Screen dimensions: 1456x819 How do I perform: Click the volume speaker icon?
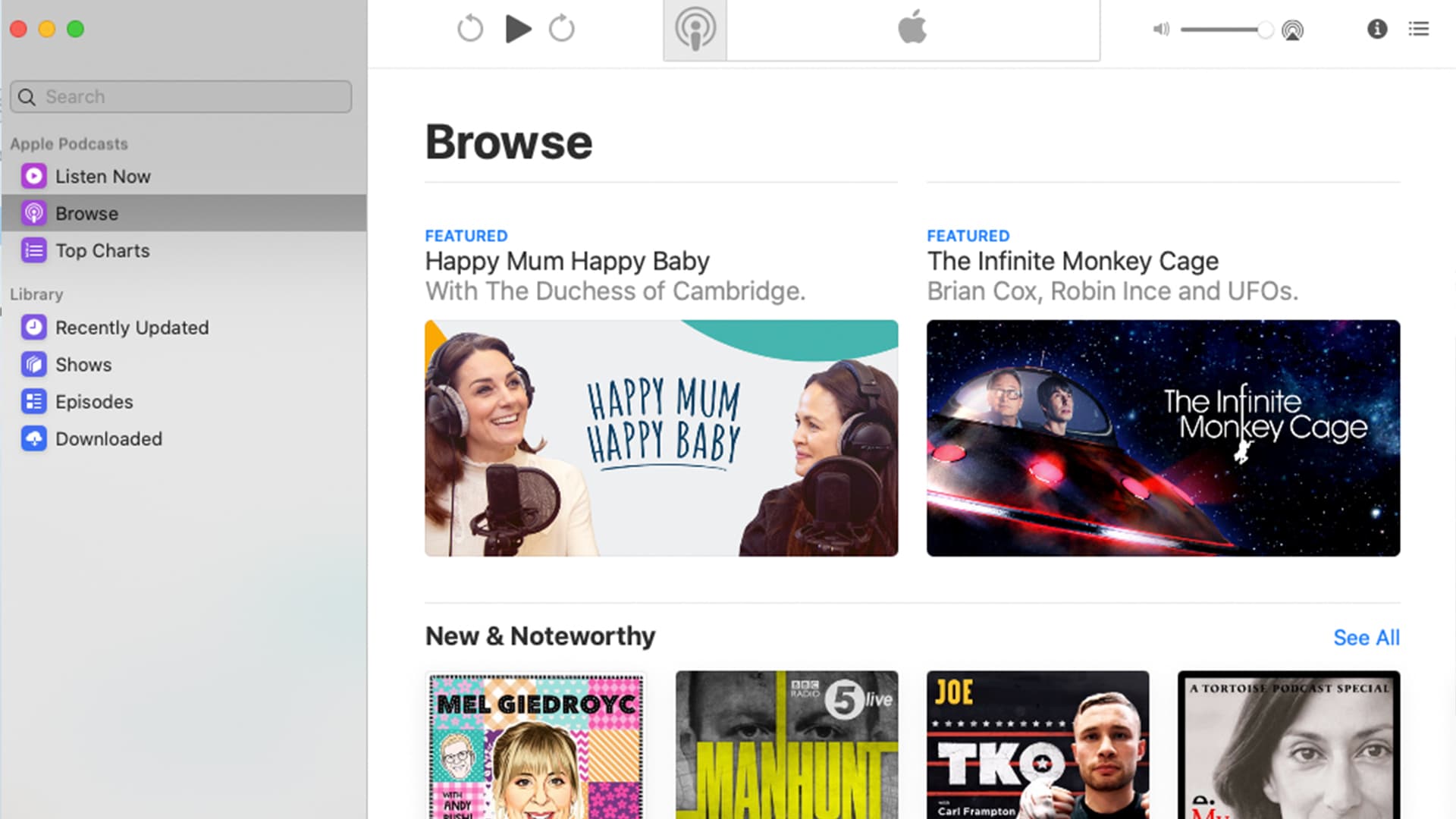[x=1160, y=30]
